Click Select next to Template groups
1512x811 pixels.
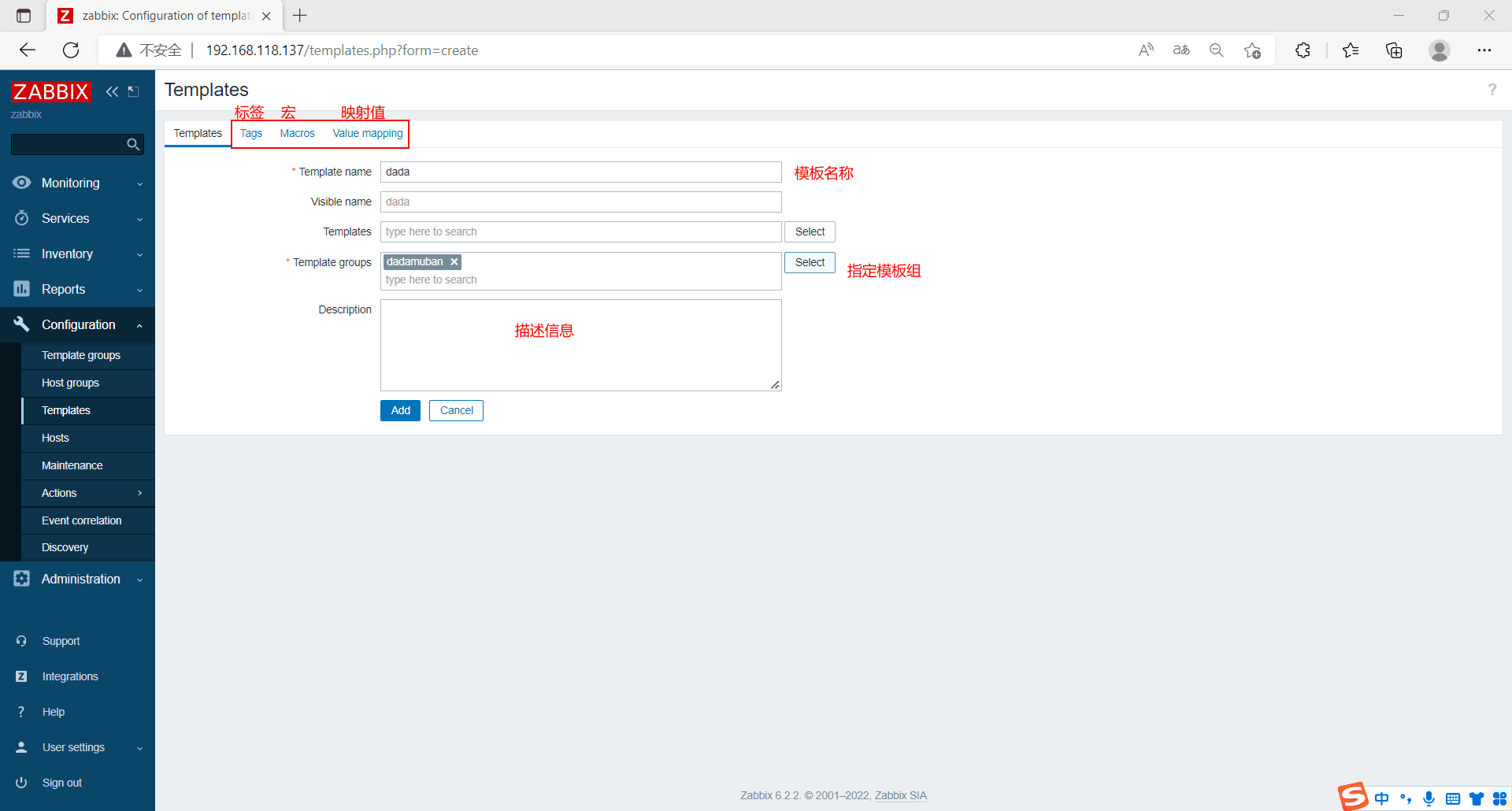(810, 262)
